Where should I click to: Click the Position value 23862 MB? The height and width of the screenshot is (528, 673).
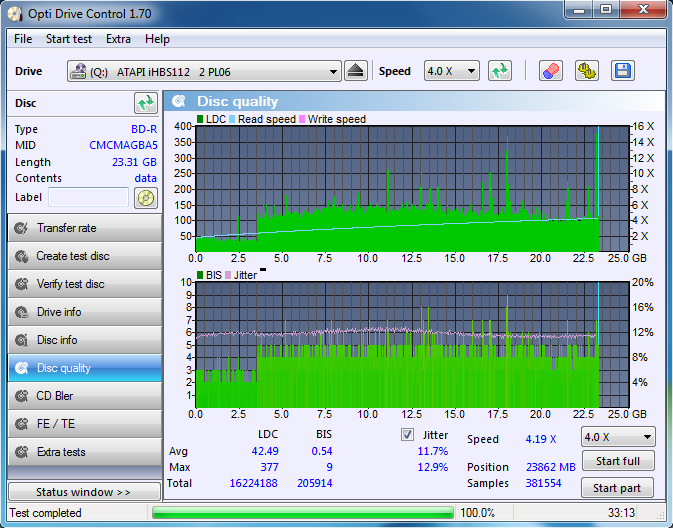(551, 467)
